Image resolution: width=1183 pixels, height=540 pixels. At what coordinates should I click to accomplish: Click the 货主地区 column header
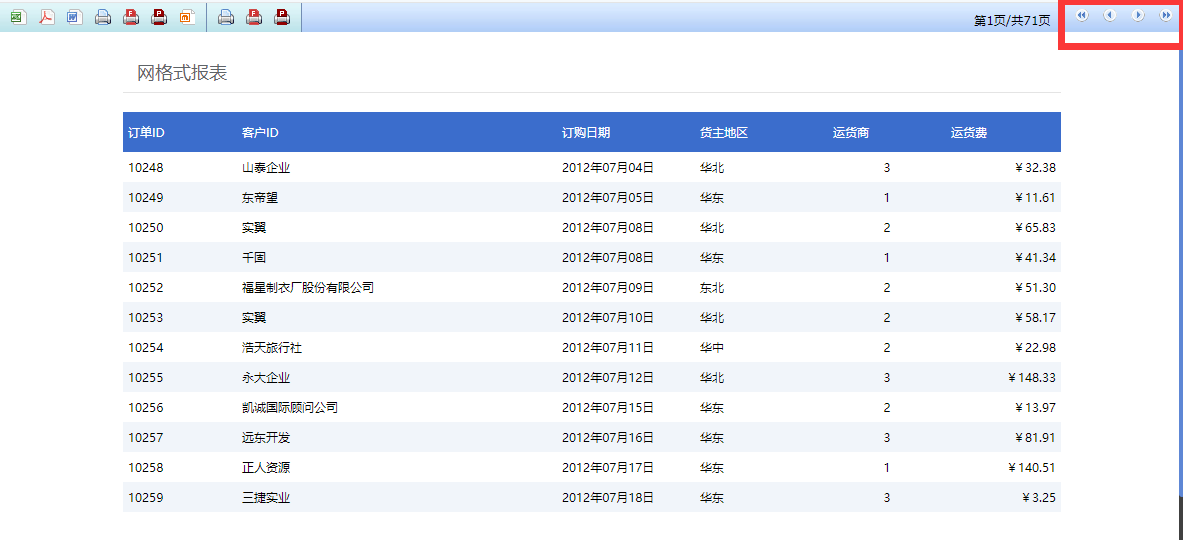724,133
